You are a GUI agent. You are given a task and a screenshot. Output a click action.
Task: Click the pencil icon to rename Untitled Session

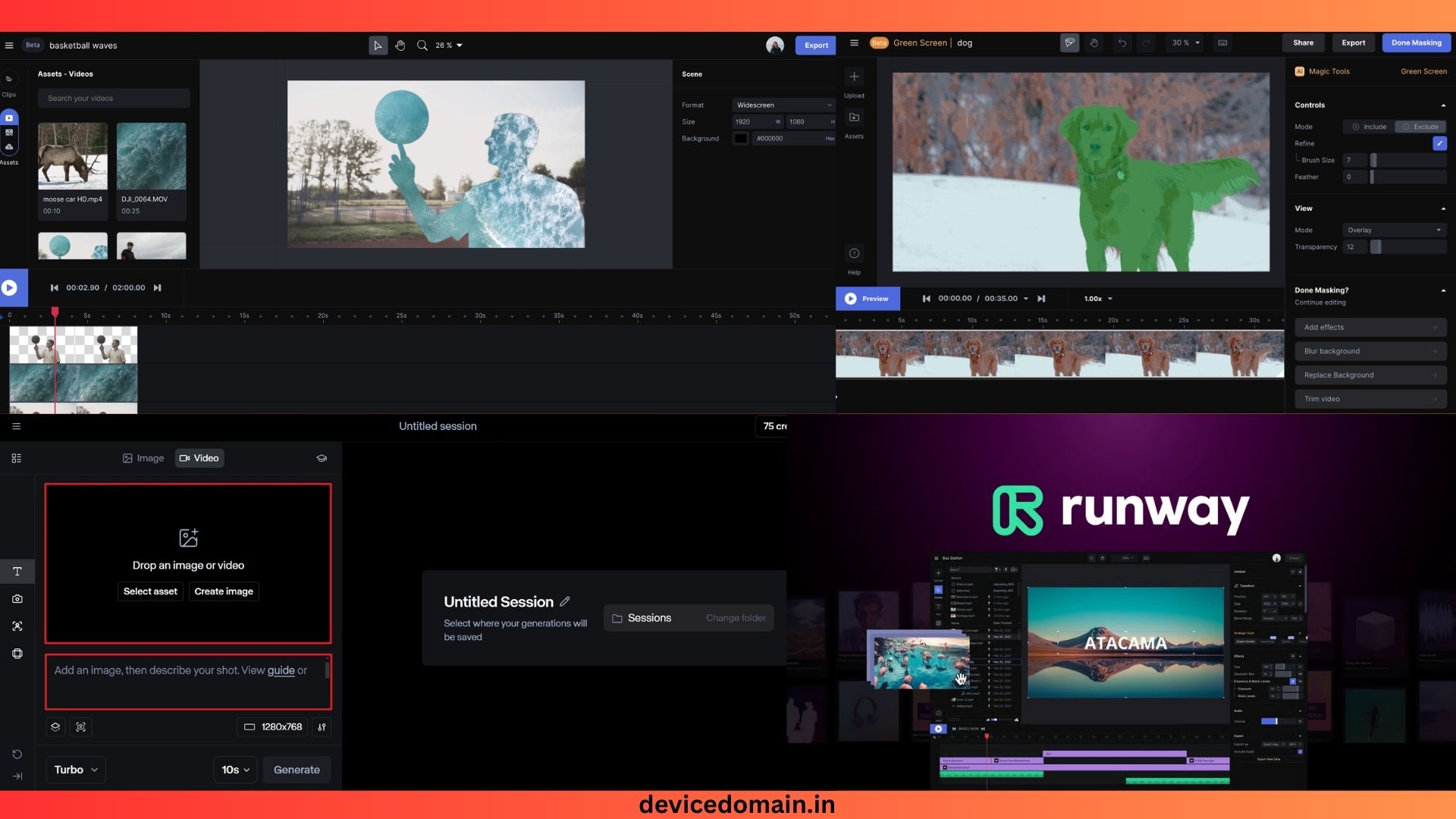565,601
